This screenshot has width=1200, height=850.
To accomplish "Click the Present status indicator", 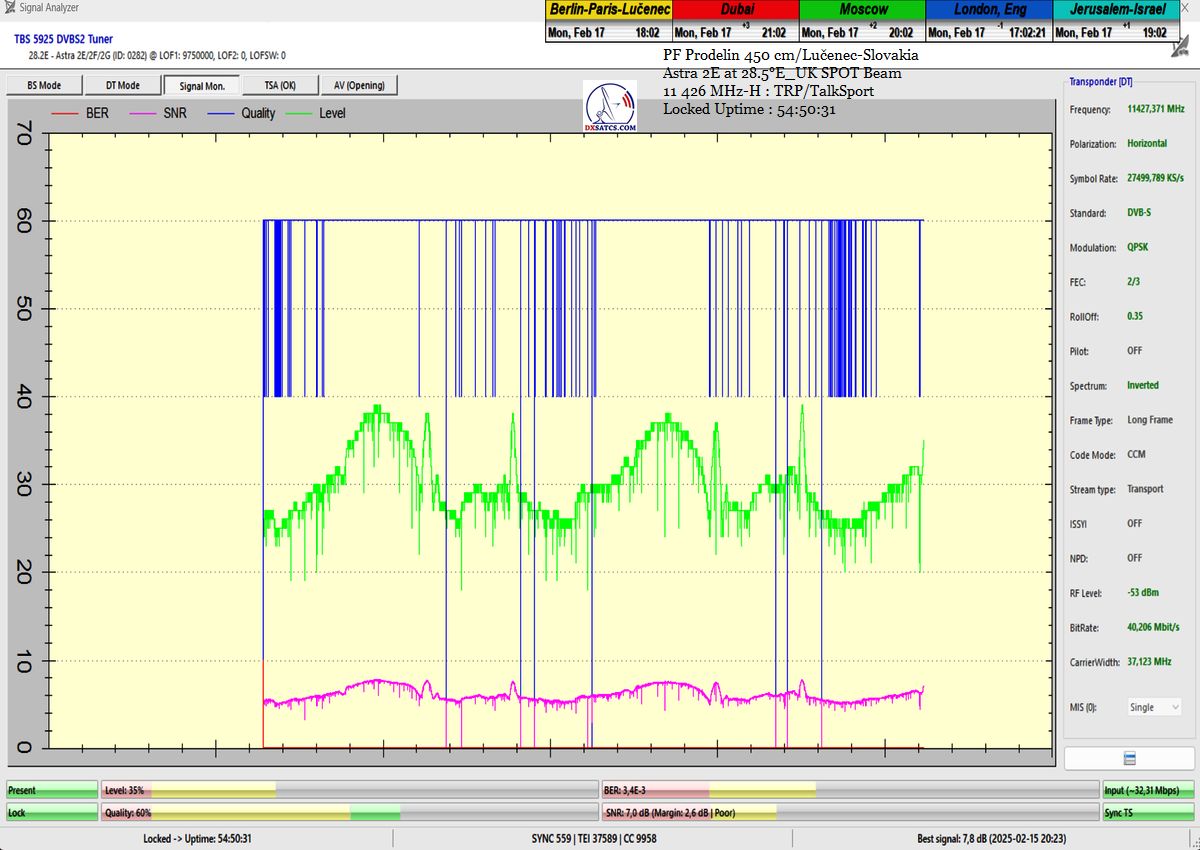I will coord(52,790).
